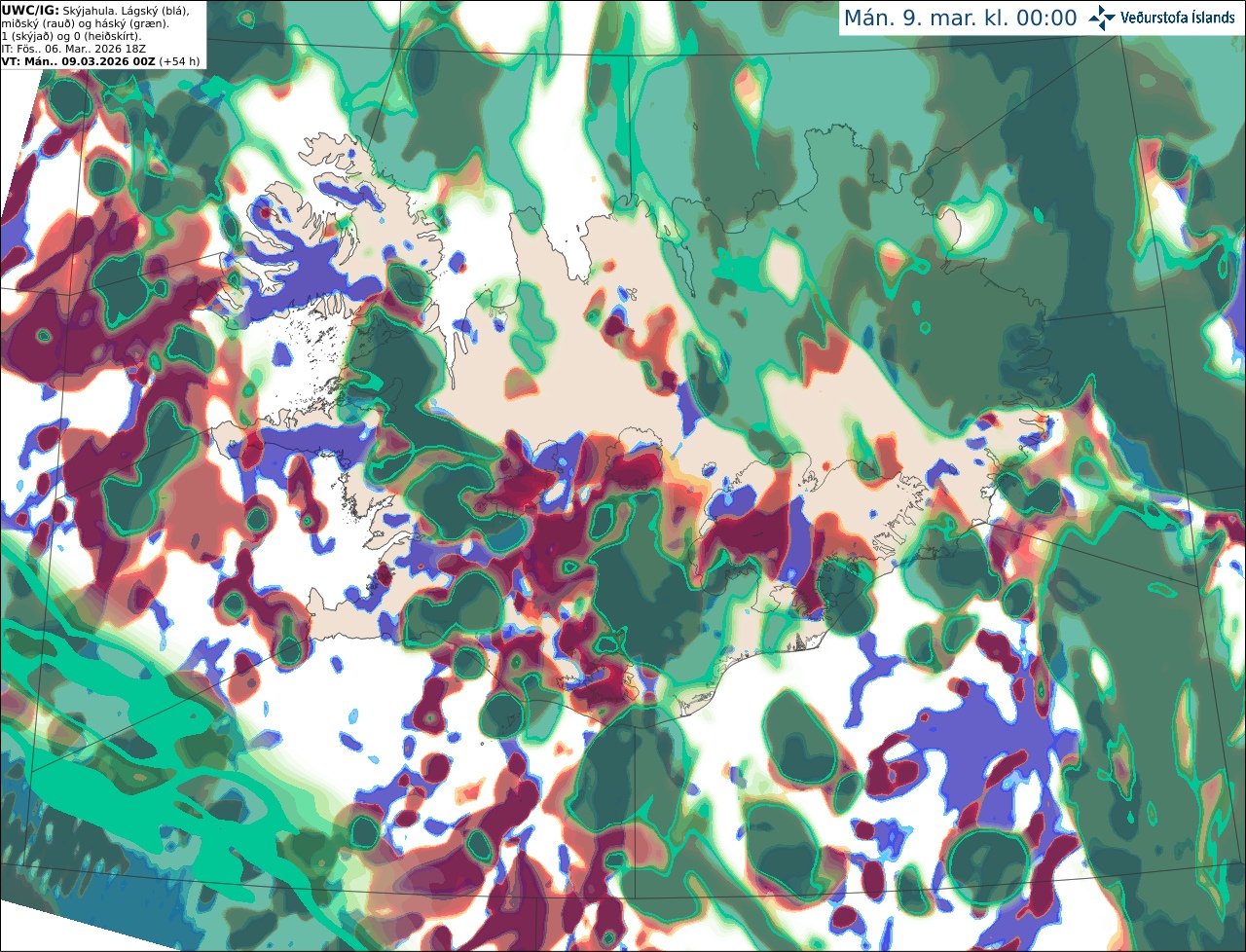Click the '1 (skýjað) og 0 (heiðskírt).' line
1246x952 pixels.
coord(72,36)
